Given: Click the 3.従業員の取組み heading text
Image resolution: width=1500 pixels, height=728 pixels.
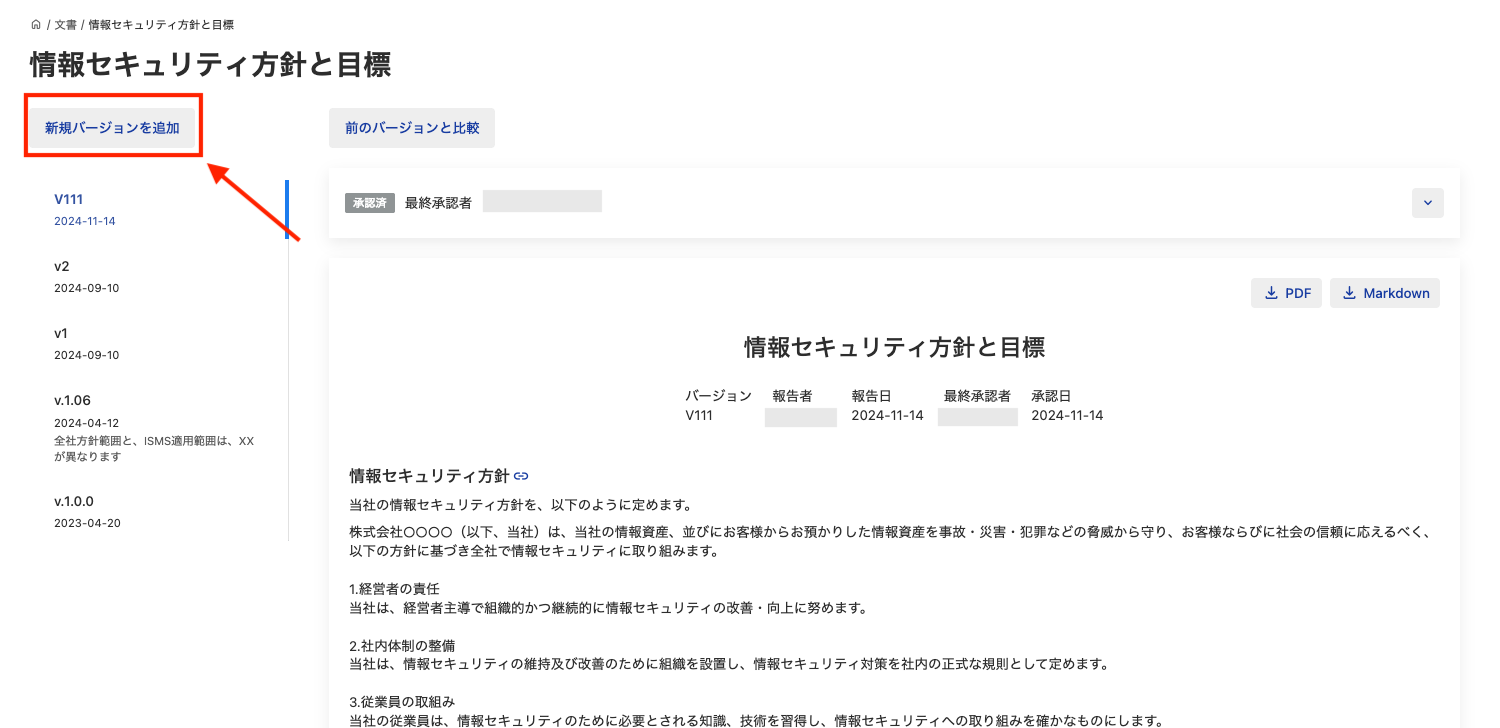Looking at the screenshot, I should 401,701.
